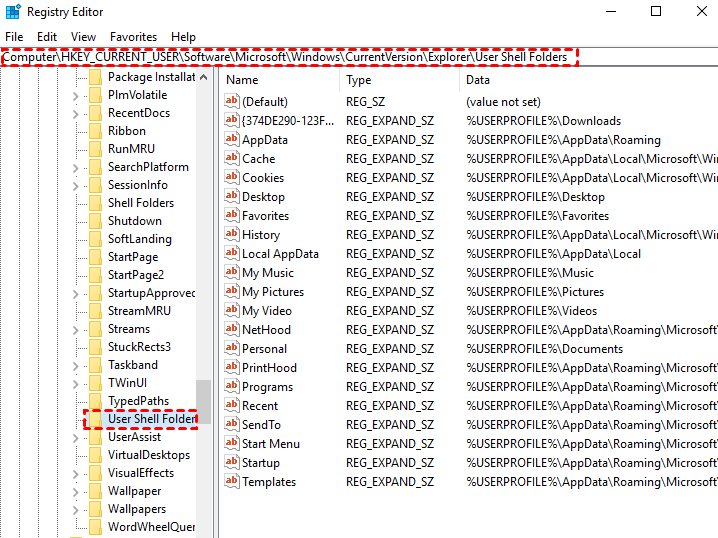This screenshot has height=538, width=718.
Task: Expand the SearchPlatform key
Action: pos(76,168)
